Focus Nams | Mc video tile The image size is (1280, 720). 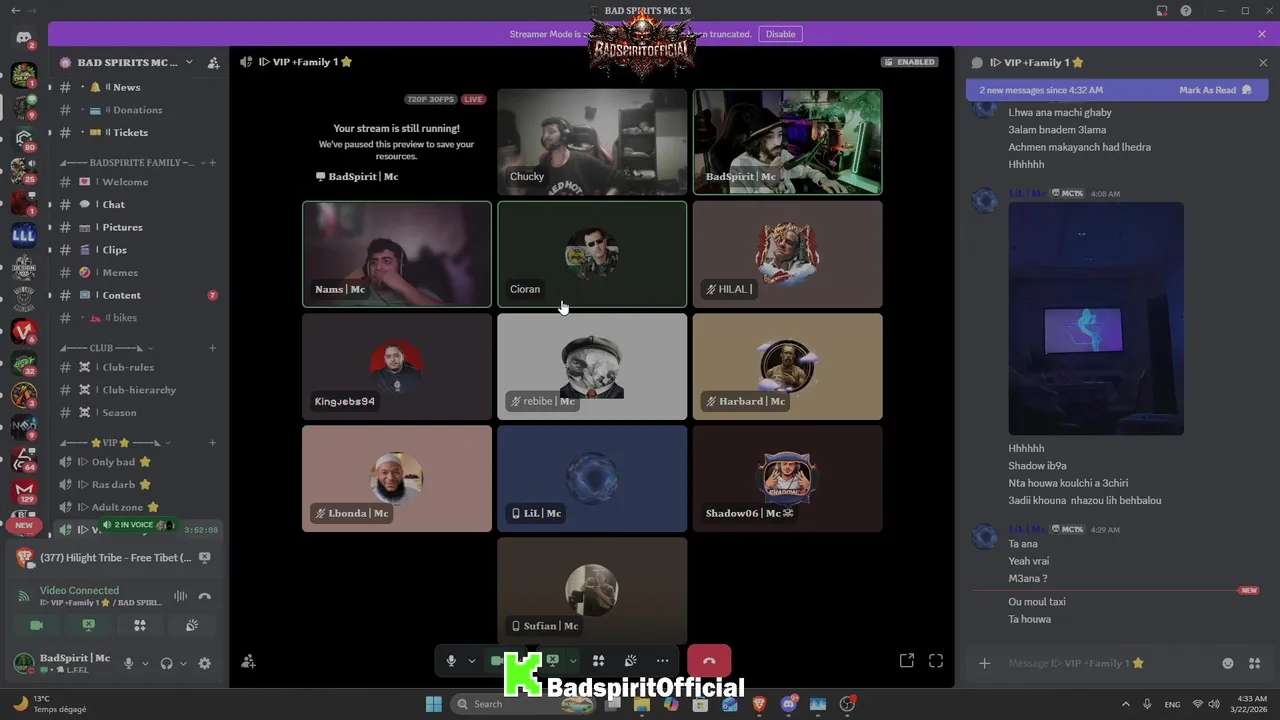(x=397, y=254)
